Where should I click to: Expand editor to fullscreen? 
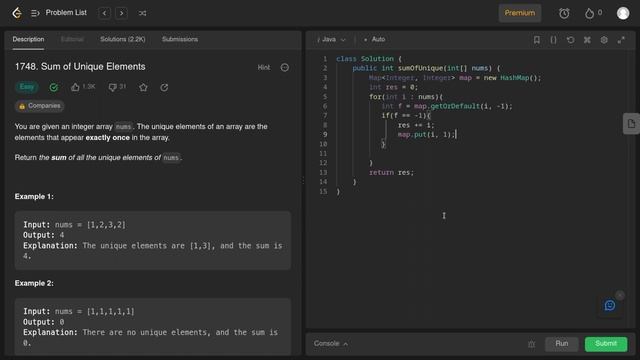621,40
